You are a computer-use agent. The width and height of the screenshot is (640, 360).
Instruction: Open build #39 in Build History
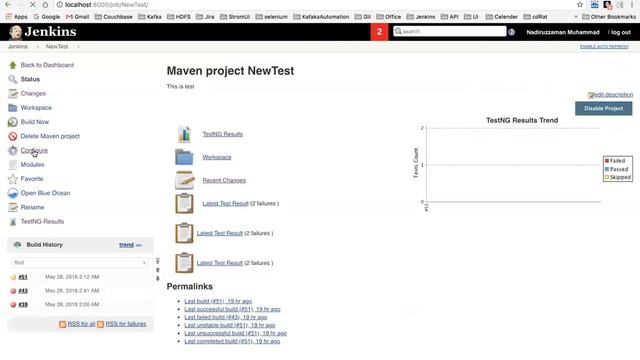[x=23, y=304]
